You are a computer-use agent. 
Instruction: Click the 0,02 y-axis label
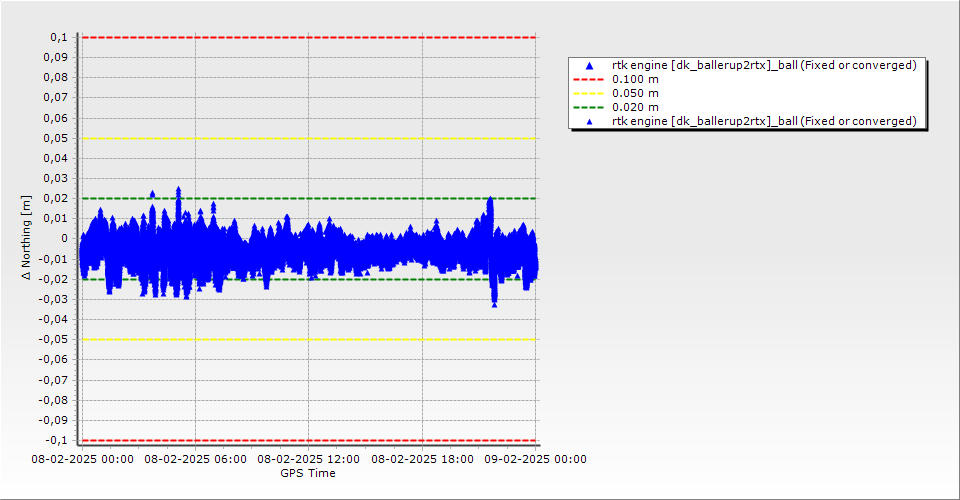(x=56, y=198)
